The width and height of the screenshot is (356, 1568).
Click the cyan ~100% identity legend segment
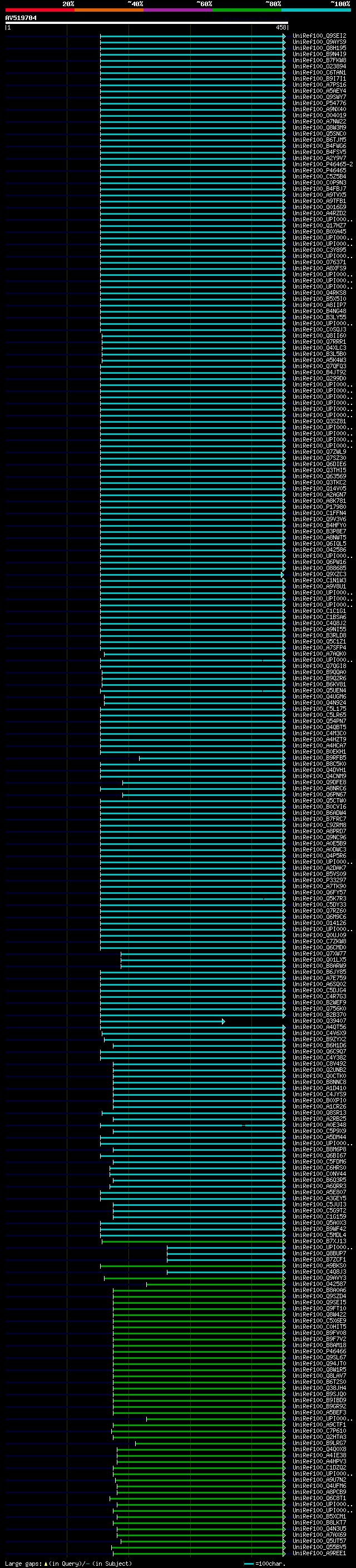[x=316, y=10]
